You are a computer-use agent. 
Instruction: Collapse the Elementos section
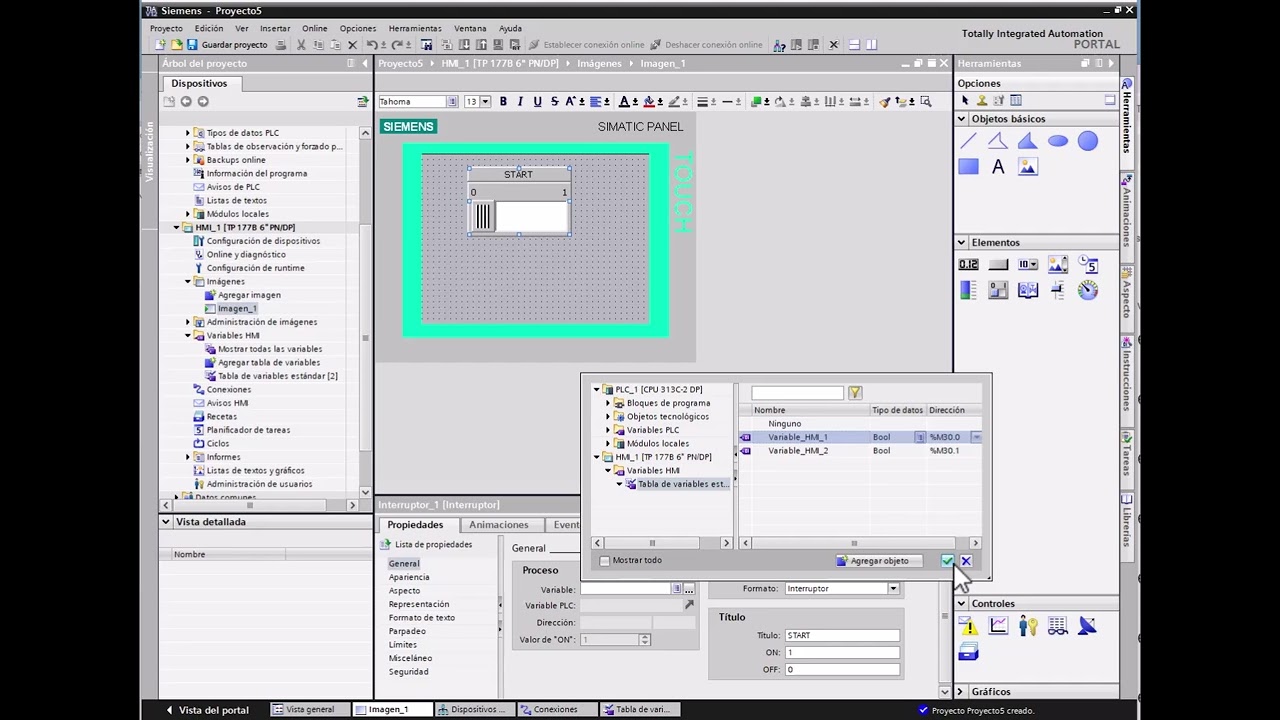[x=962, y=242]
